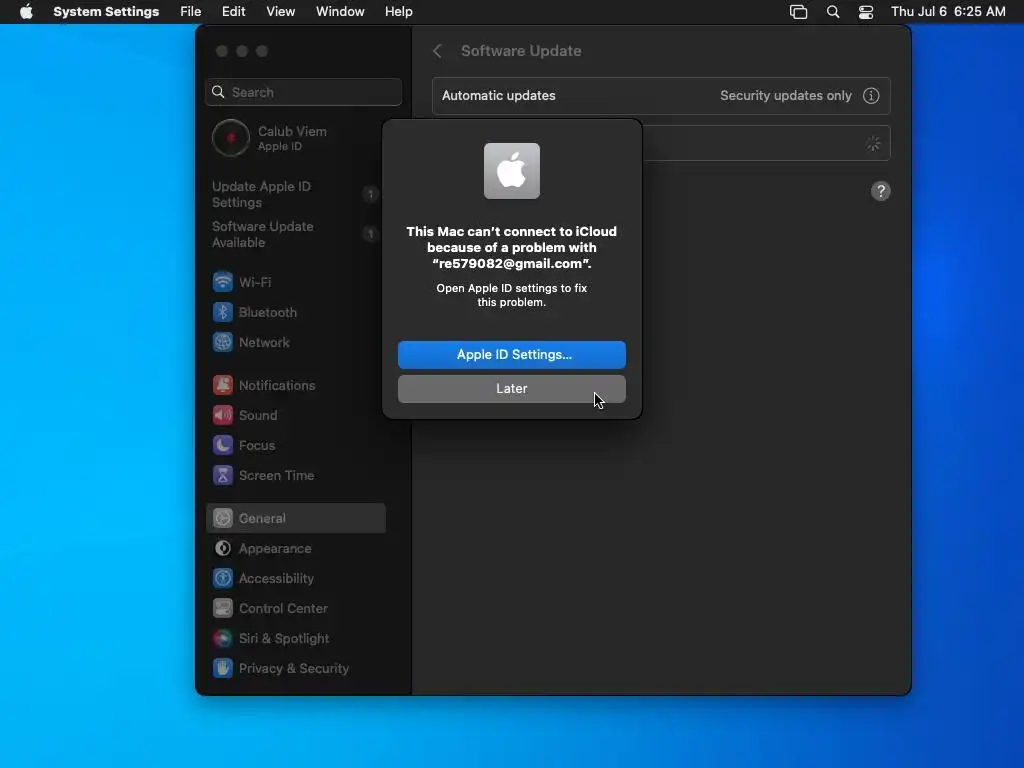Select the General gear icon in the sidebar
The width and height of the screenshot is (1024, 768).
[x=223, y=518]
